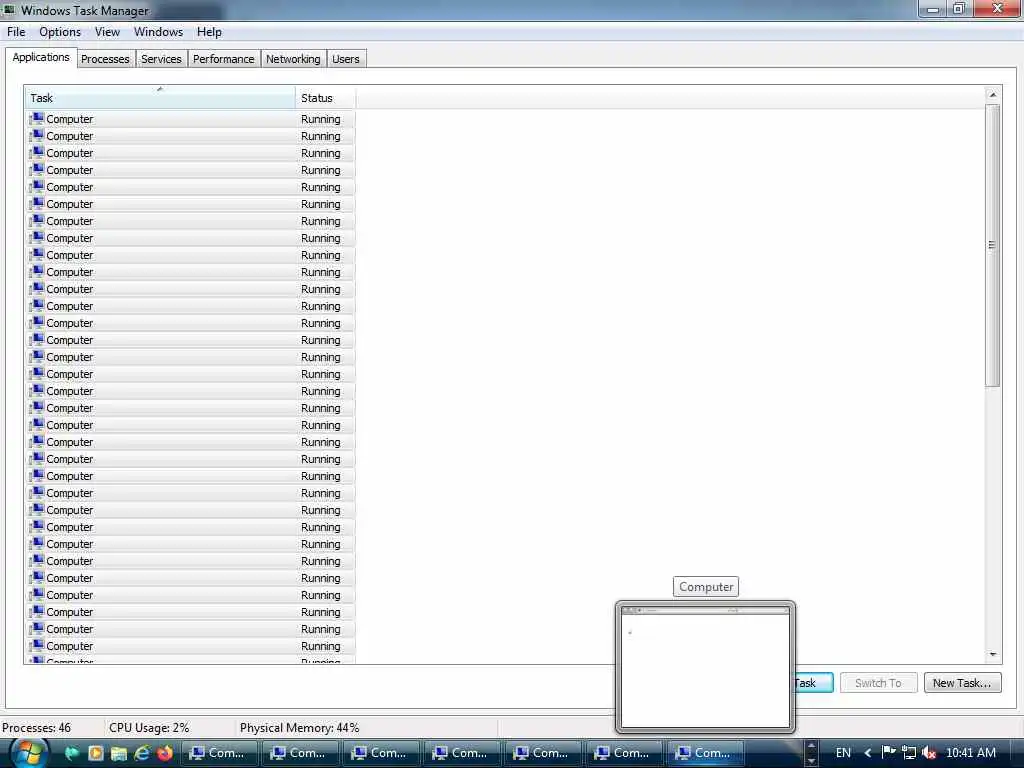Click the EN language indicator

[x=843, y=753]
